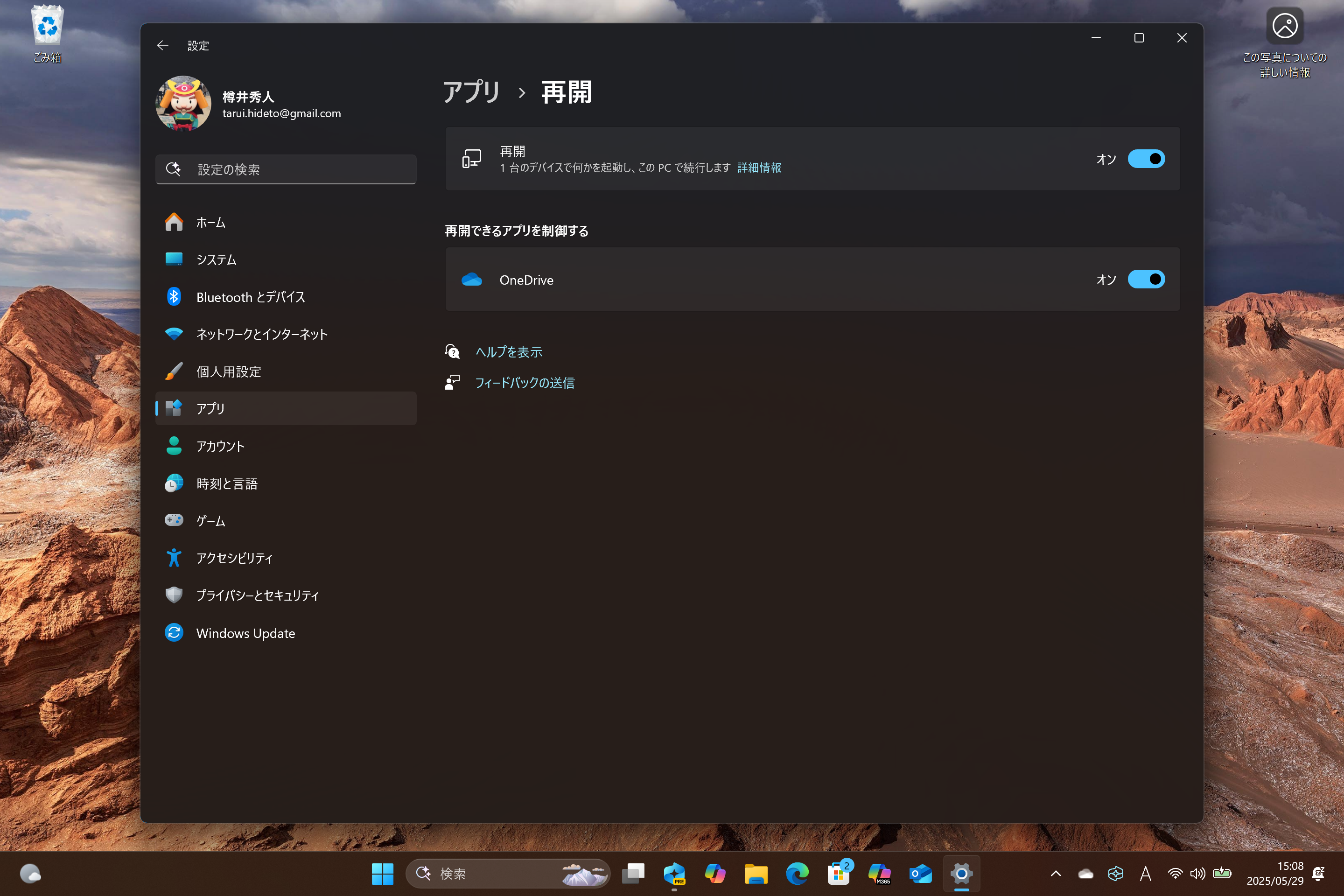The image size is (1344, 896).
Task: Open Outlook from the taskbar
Action: [x=920, y=873]
